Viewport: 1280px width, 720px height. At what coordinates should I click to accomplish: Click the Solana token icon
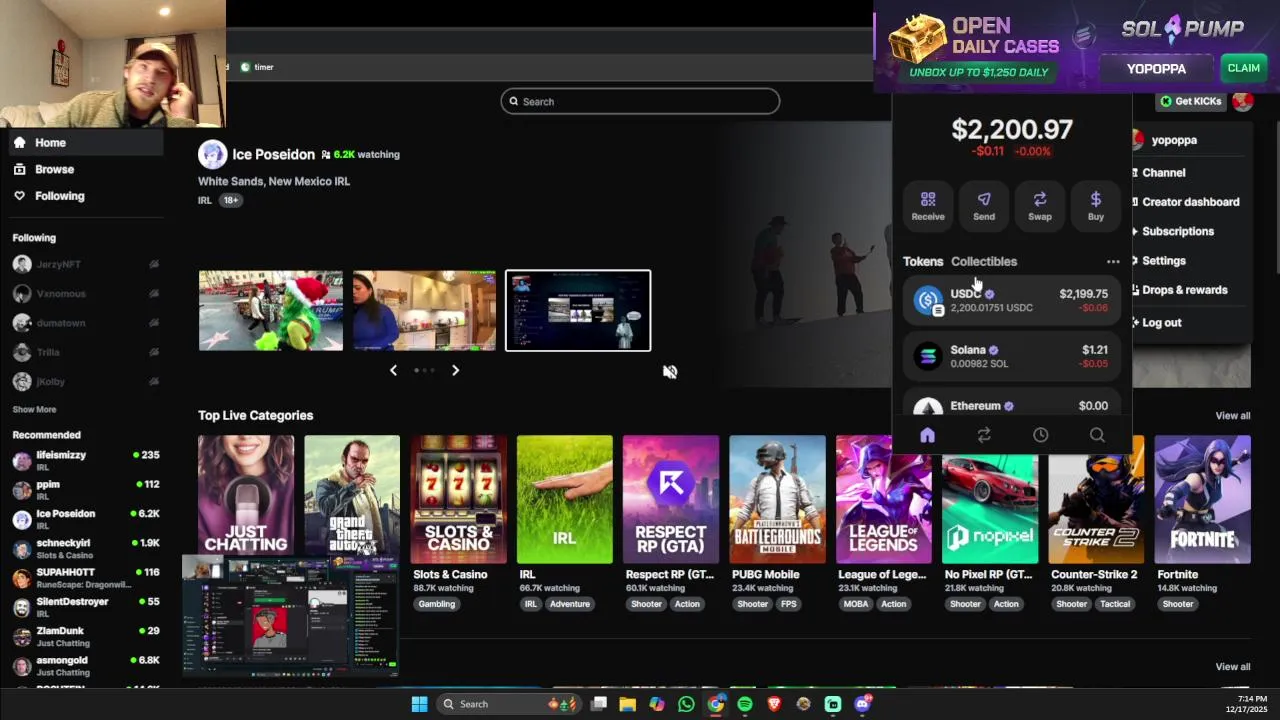[x=929, y=356]
